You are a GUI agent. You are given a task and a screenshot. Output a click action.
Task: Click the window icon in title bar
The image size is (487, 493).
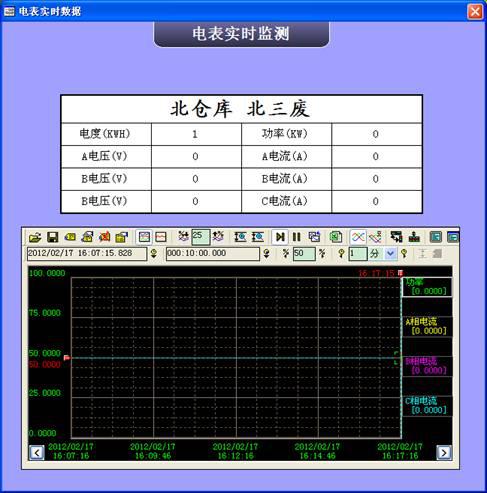click(x=9, y=12)
